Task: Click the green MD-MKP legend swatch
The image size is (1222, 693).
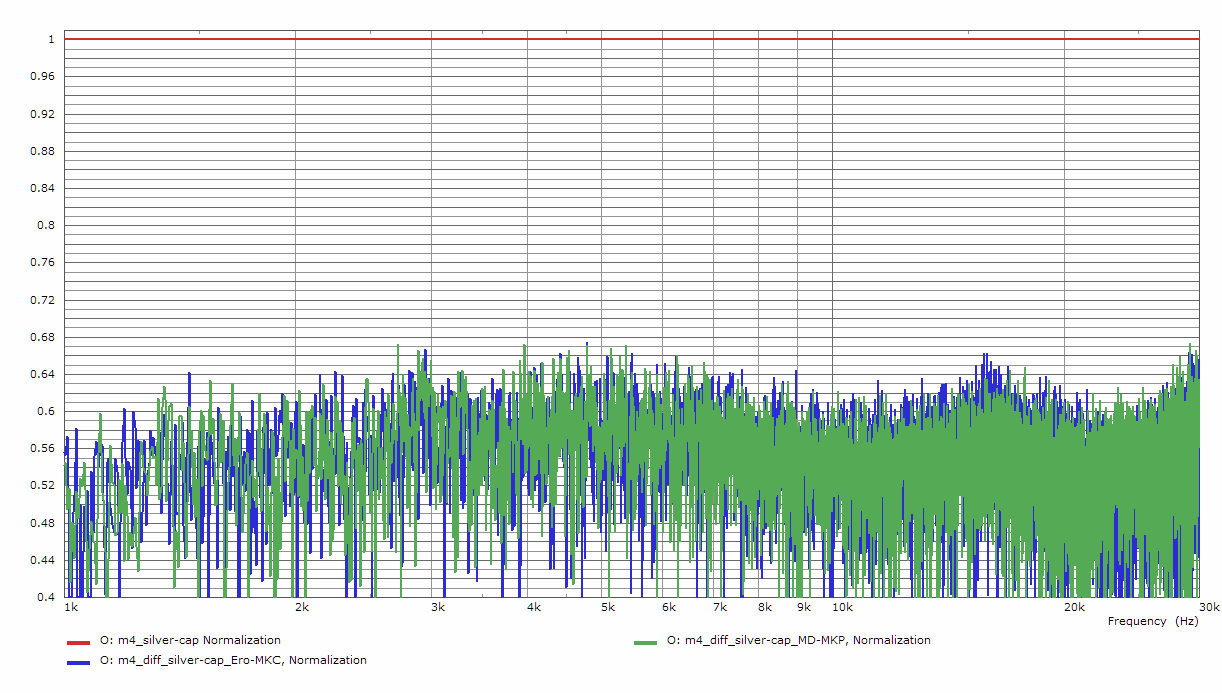Action: point(645,641)
